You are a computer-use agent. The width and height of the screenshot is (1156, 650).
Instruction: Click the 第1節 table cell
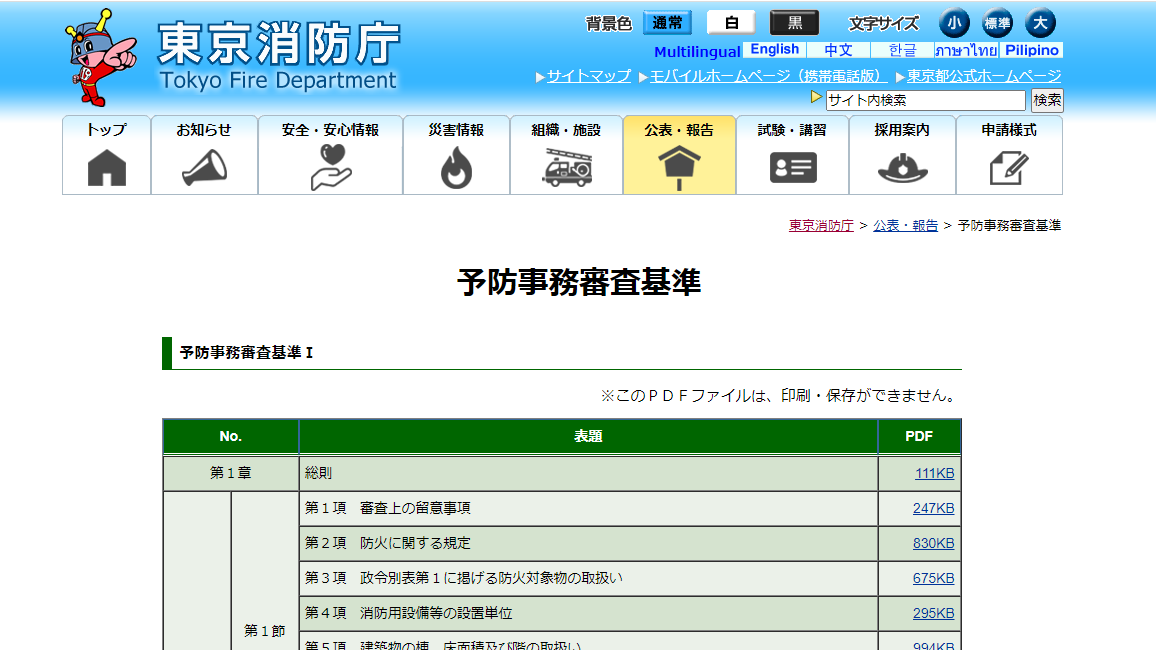pyautogui.click(x=265, y=571)
